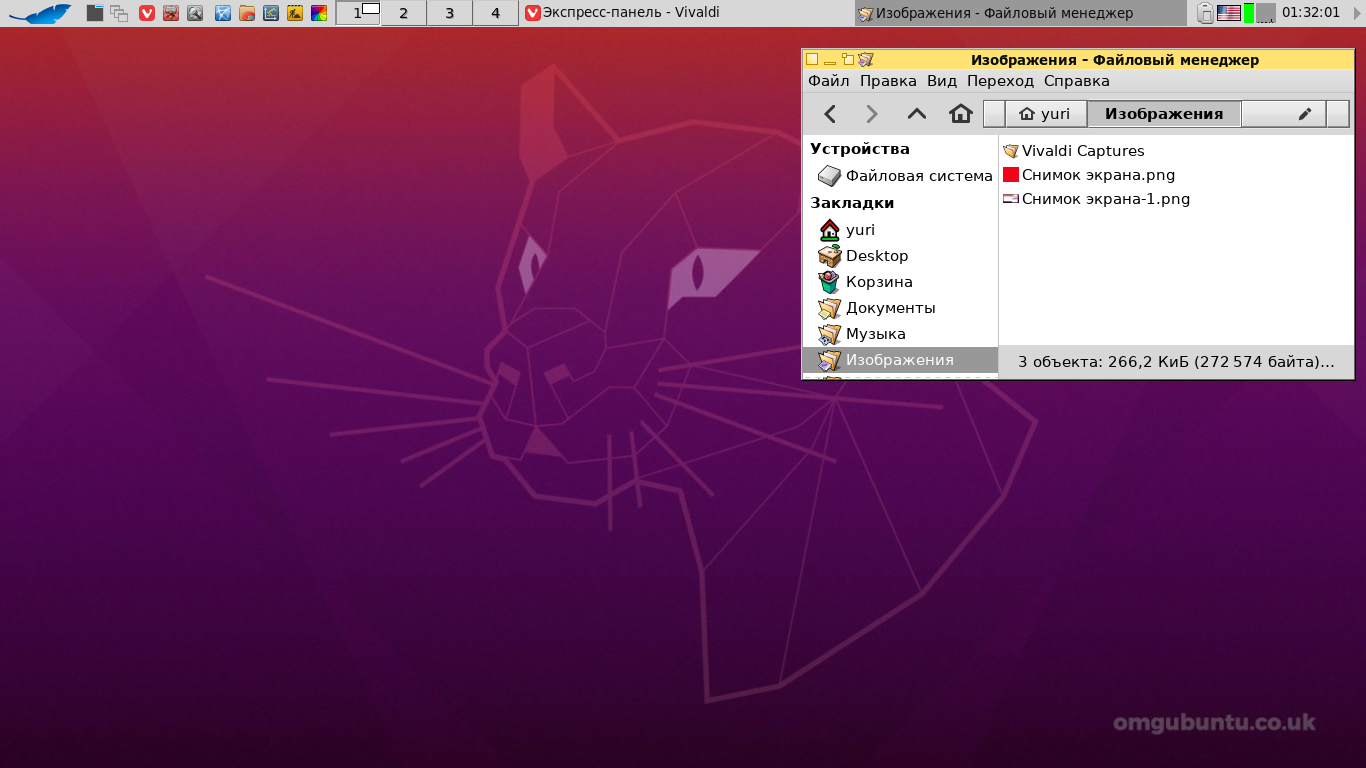Switch to workspace 1
Viewport: 1366px width, 768px height.
click(x=358, y=13)
